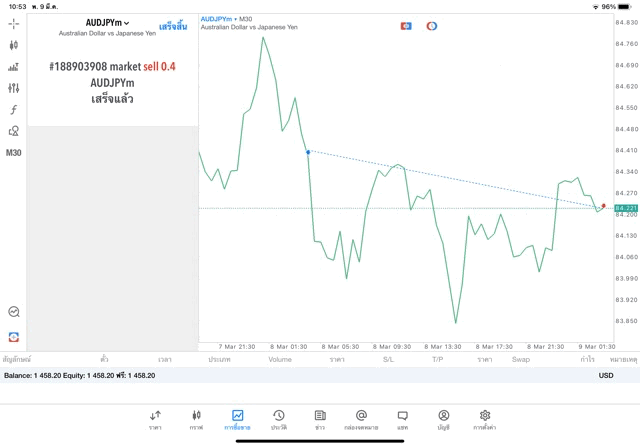Click the 83.850 price axis label

pyautogui.click(x=627, y=321)
